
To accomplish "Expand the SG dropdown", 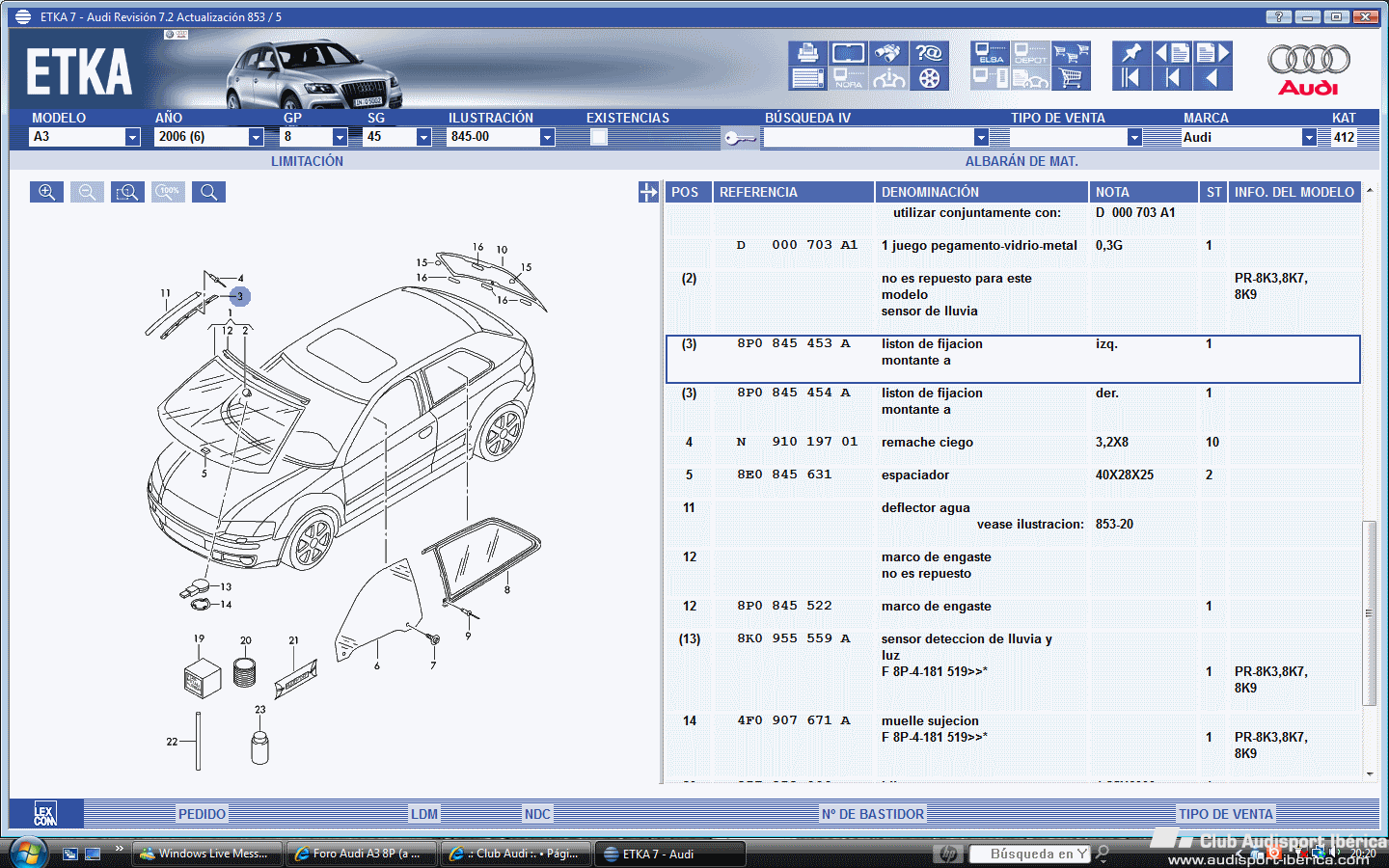I will click(423, 137).
